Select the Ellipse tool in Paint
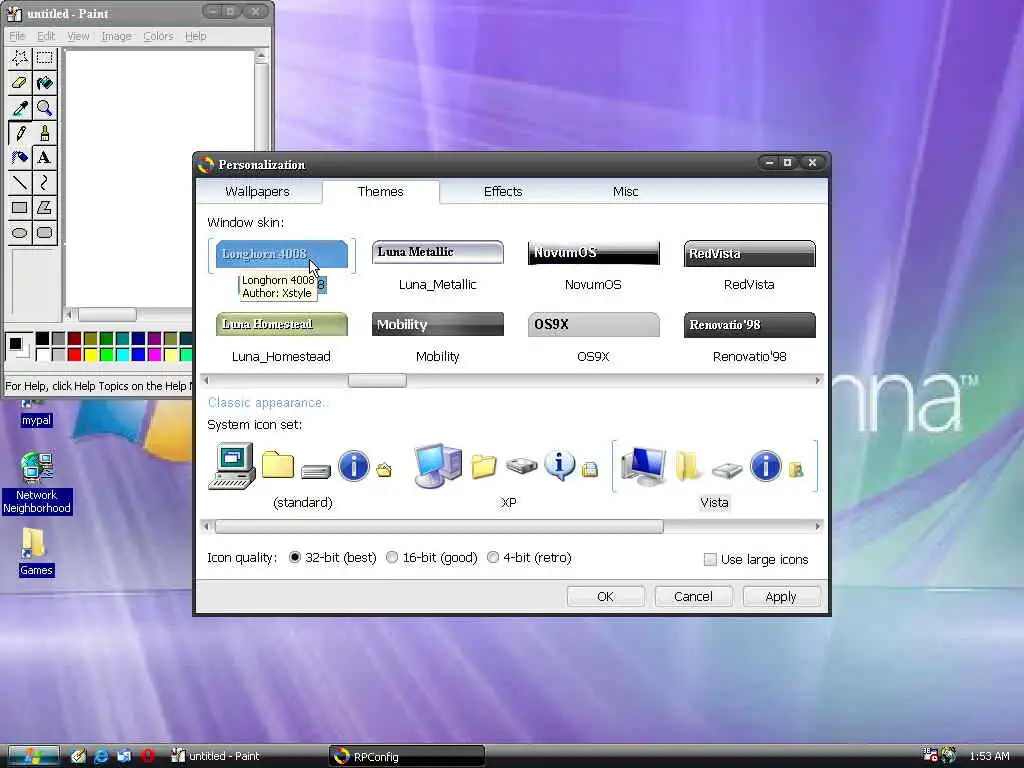1024x768 pixels. click(x=20, y=232)
